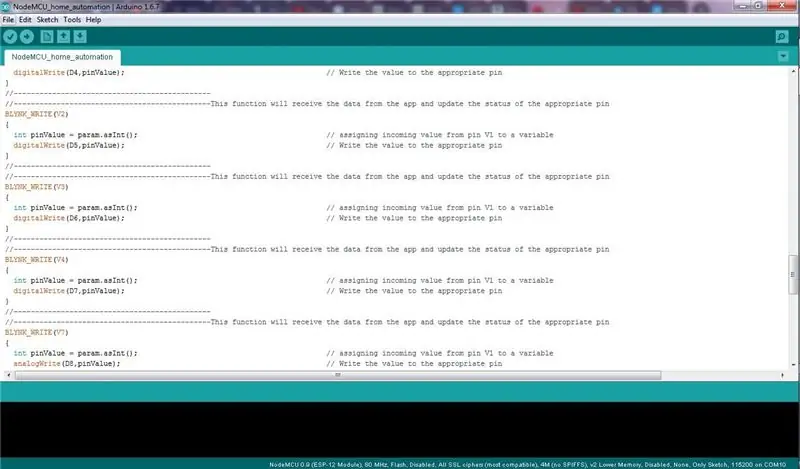Click the analogWrite(D8,pinValue) line
Viewport: 800px width, 469px height.
67,364
